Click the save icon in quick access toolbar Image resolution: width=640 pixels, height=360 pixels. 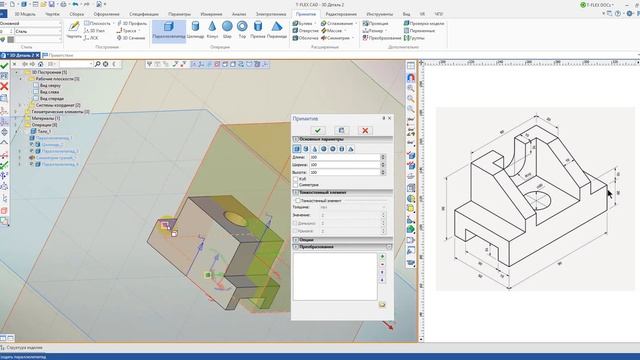point(52,4)
